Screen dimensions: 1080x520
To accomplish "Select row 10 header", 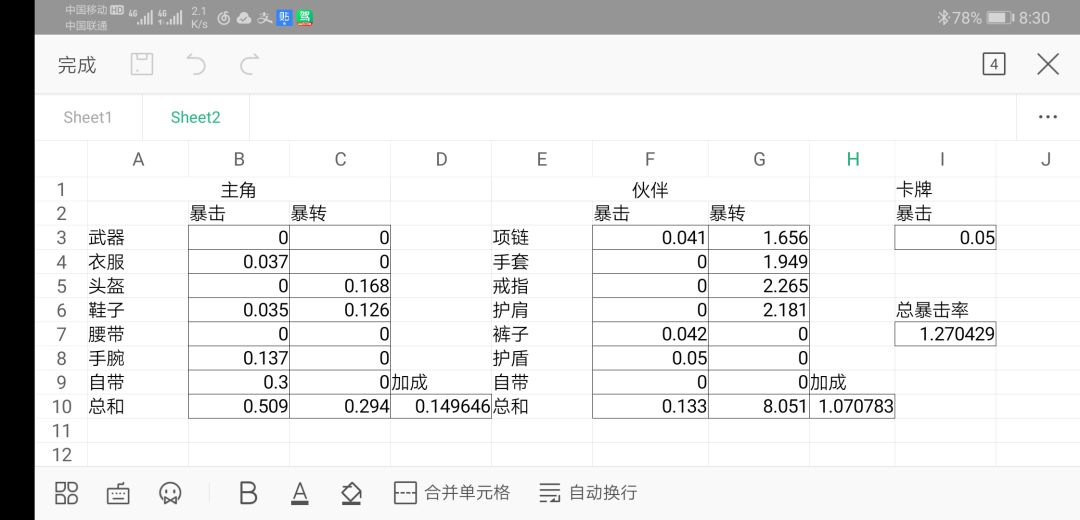I will pyautogui.click(x=61, y=406).
